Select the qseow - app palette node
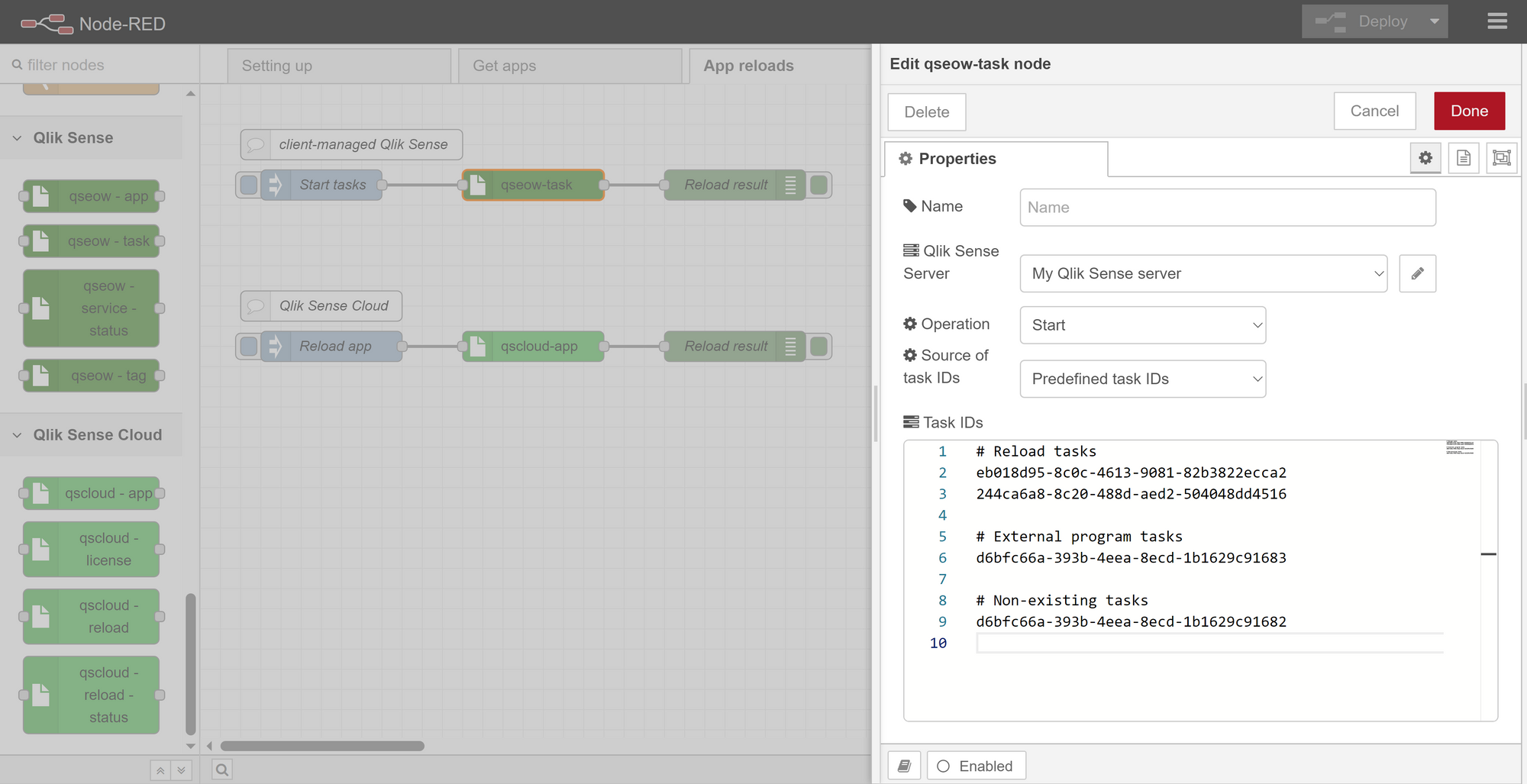This screenshot has height=784, width=1527. point(92,196)
